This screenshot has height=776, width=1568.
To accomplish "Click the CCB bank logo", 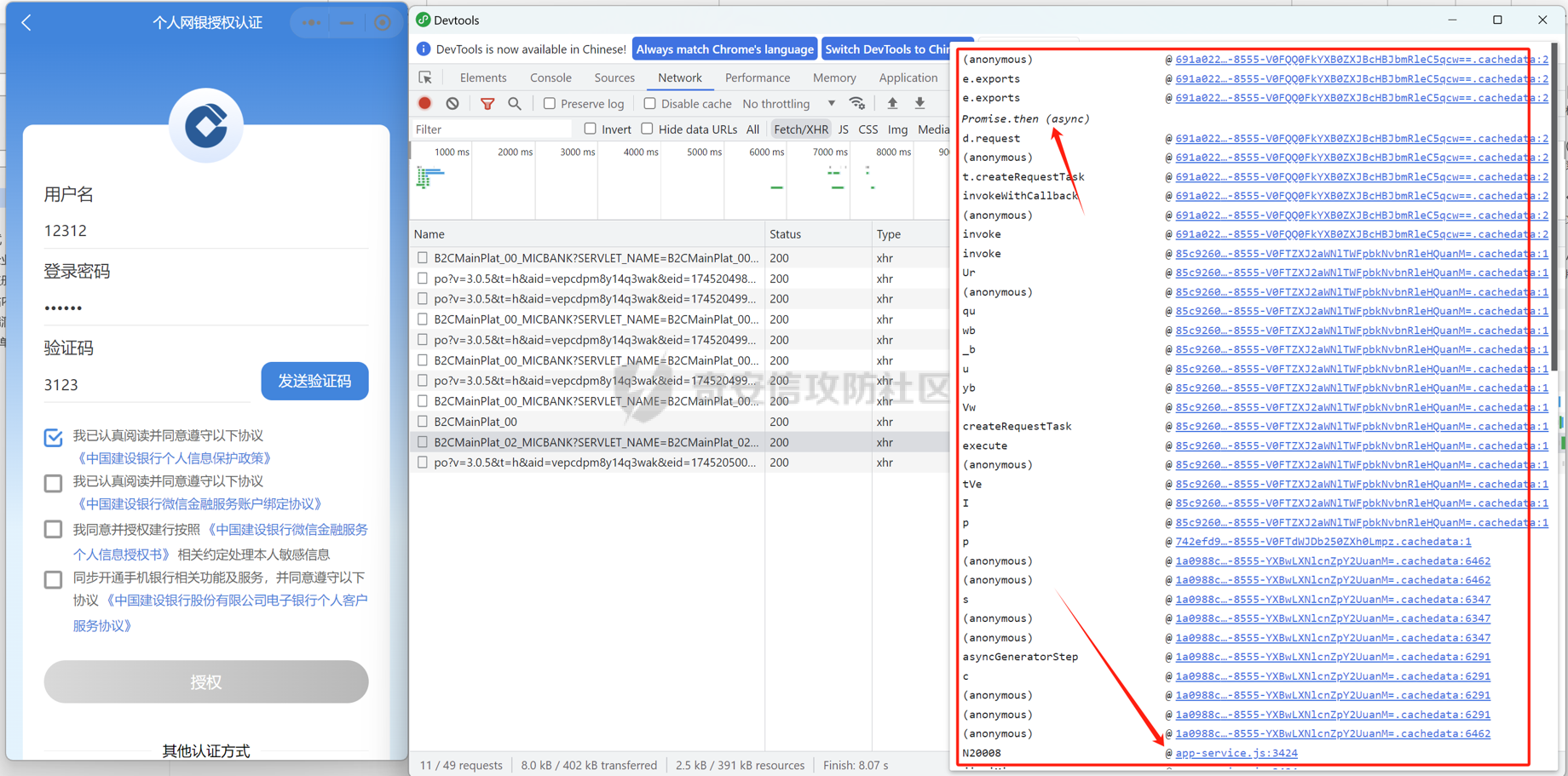I will [206, 125].
